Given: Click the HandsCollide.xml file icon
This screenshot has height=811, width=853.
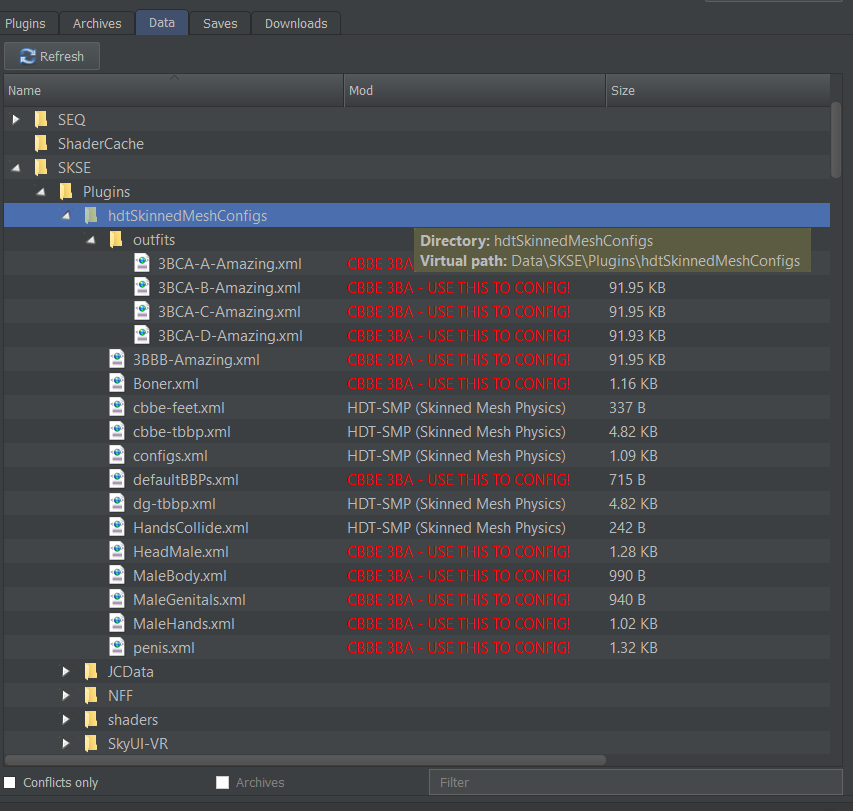Looking at the screenshot, I should pos(117,527).
